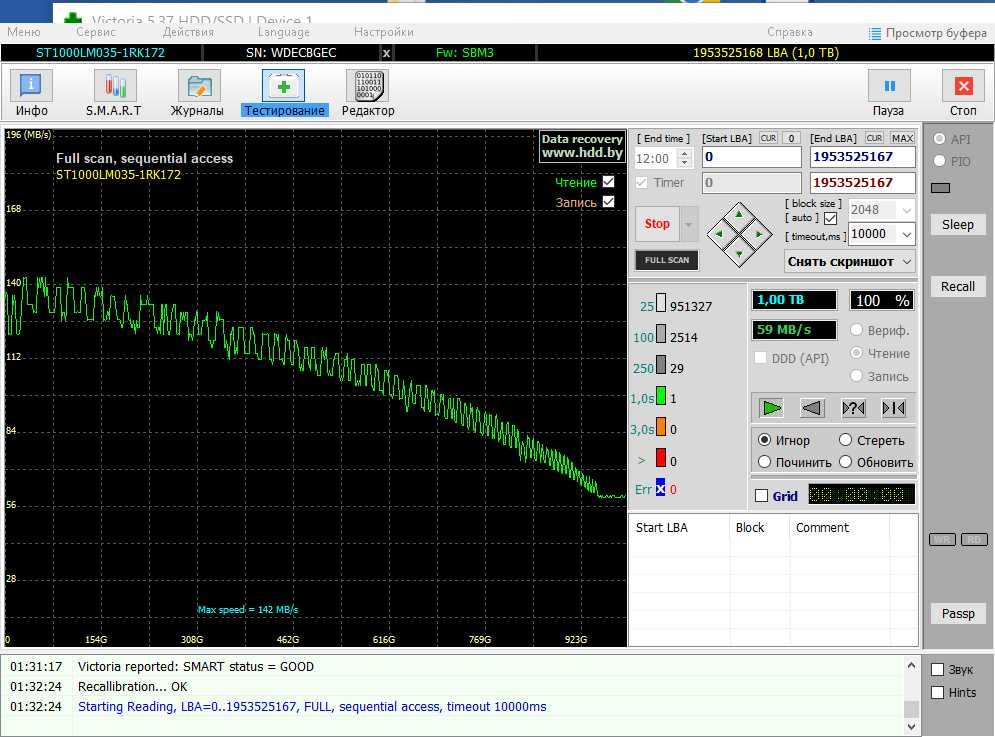This screenshot has height=737, width=995.
Task: Open the timeout 10000 dropdown
Action: 907,235
